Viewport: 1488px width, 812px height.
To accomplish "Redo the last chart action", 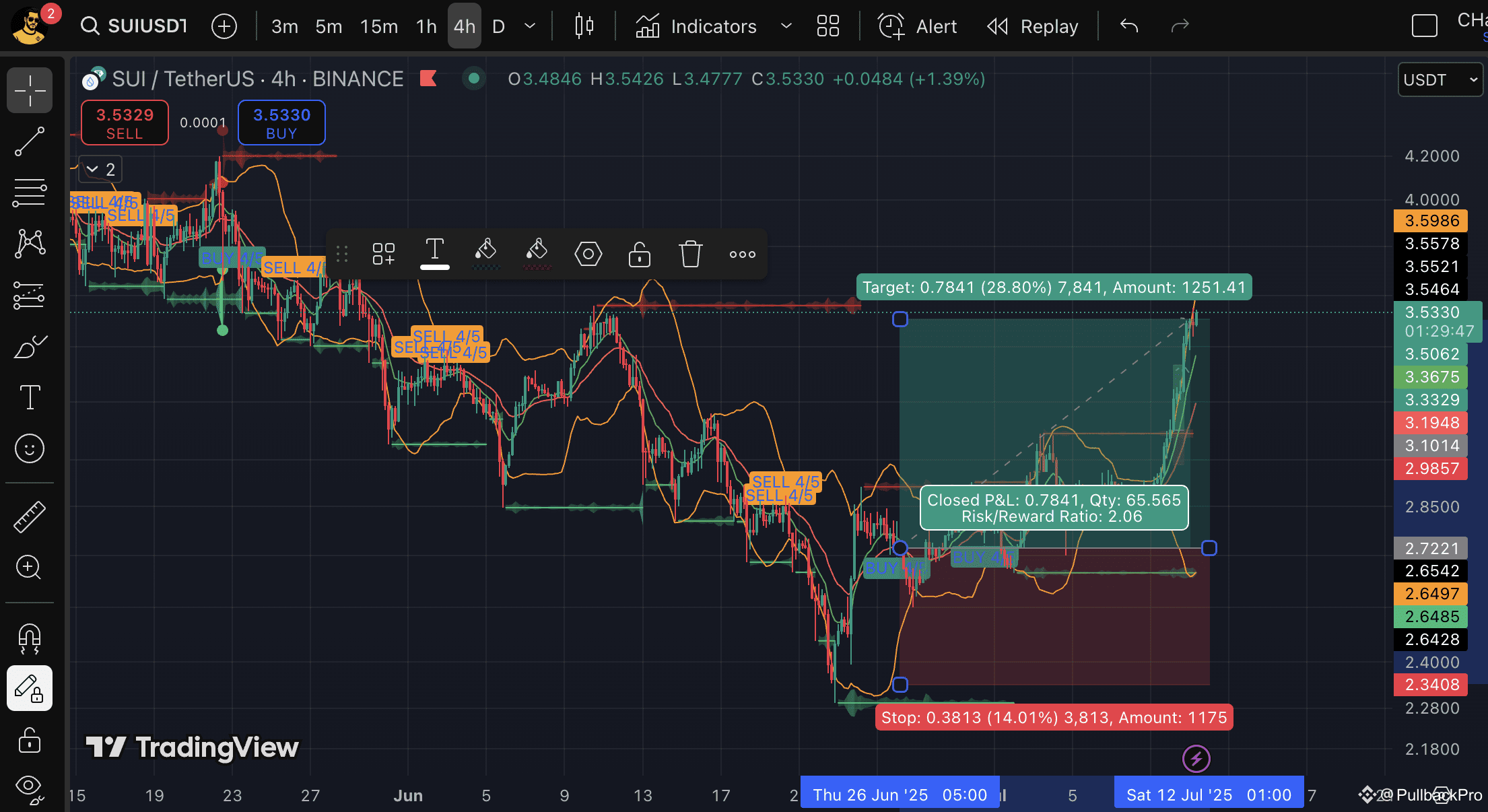I will (1180, 26).
